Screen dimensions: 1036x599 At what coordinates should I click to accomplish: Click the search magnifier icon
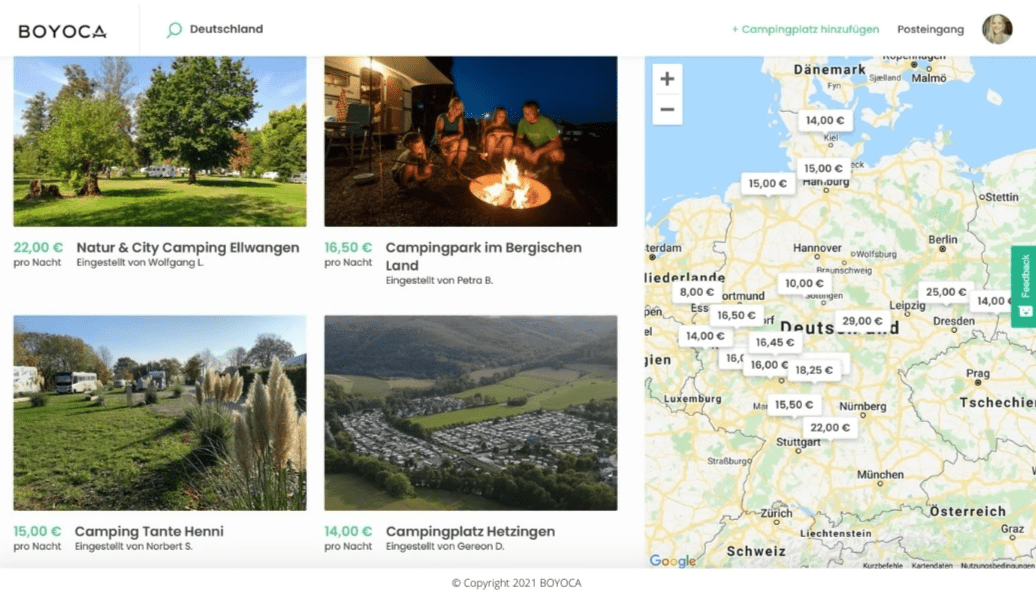click(x=174, y=30)
